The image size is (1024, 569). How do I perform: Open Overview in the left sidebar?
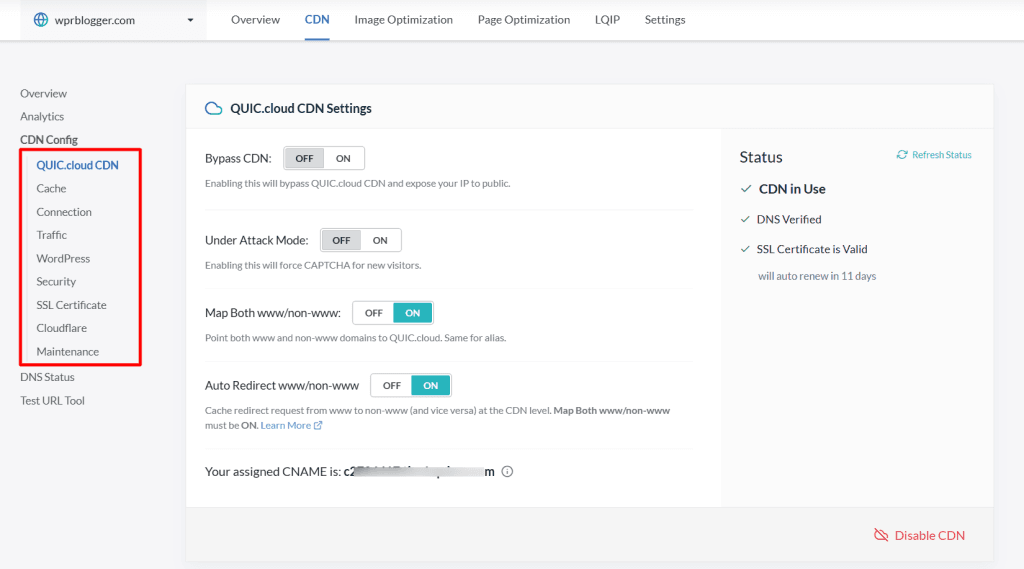[43, 93]
